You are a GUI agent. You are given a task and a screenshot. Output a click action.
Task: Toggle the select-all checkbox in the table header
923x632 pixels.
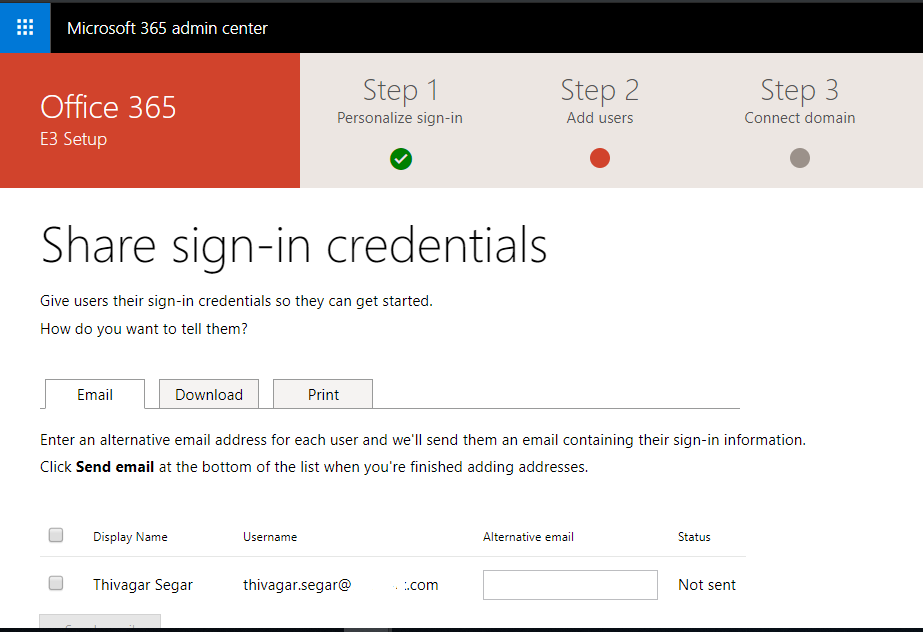[x=55, y=534]
